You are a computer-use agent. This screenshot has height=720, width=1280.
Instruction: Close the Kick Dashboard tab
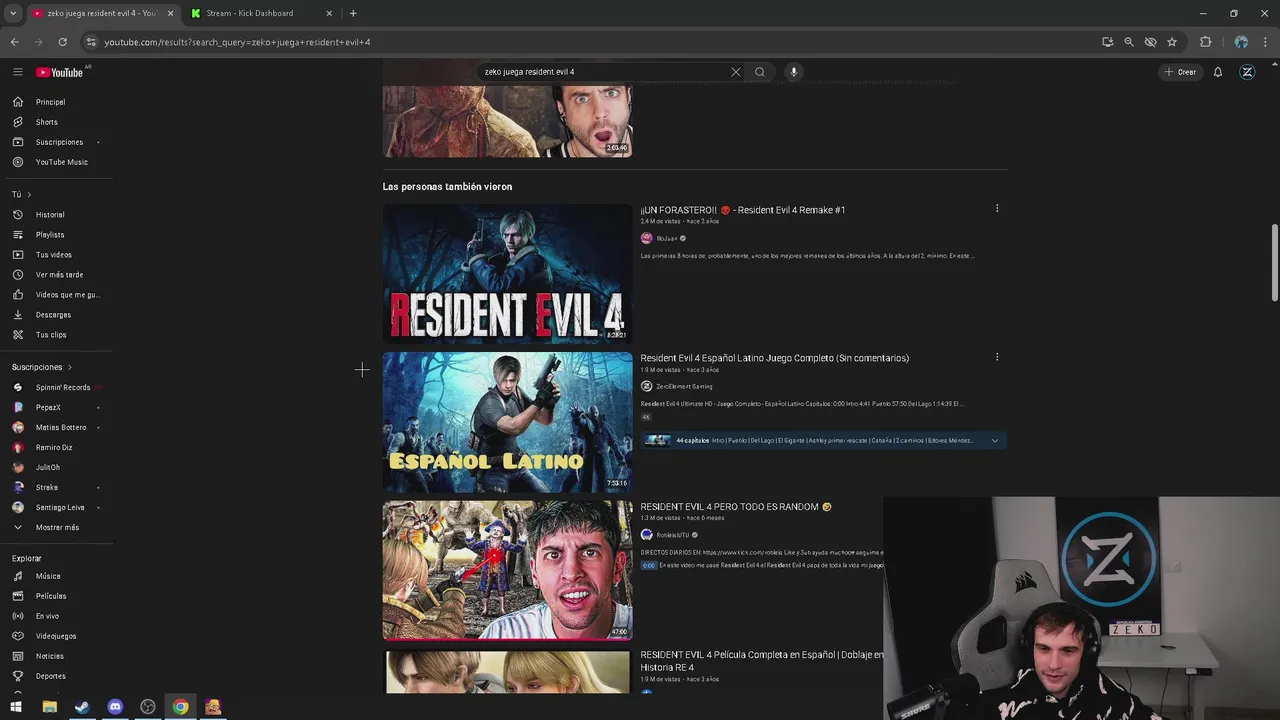coord(329,13)
